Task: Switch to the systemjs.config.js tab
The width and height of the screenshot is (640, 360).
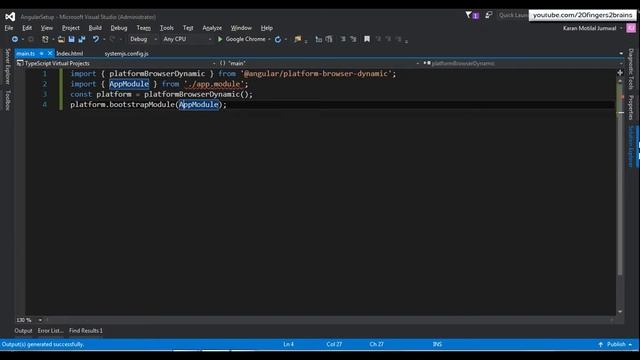Action: tap(127, 53)
